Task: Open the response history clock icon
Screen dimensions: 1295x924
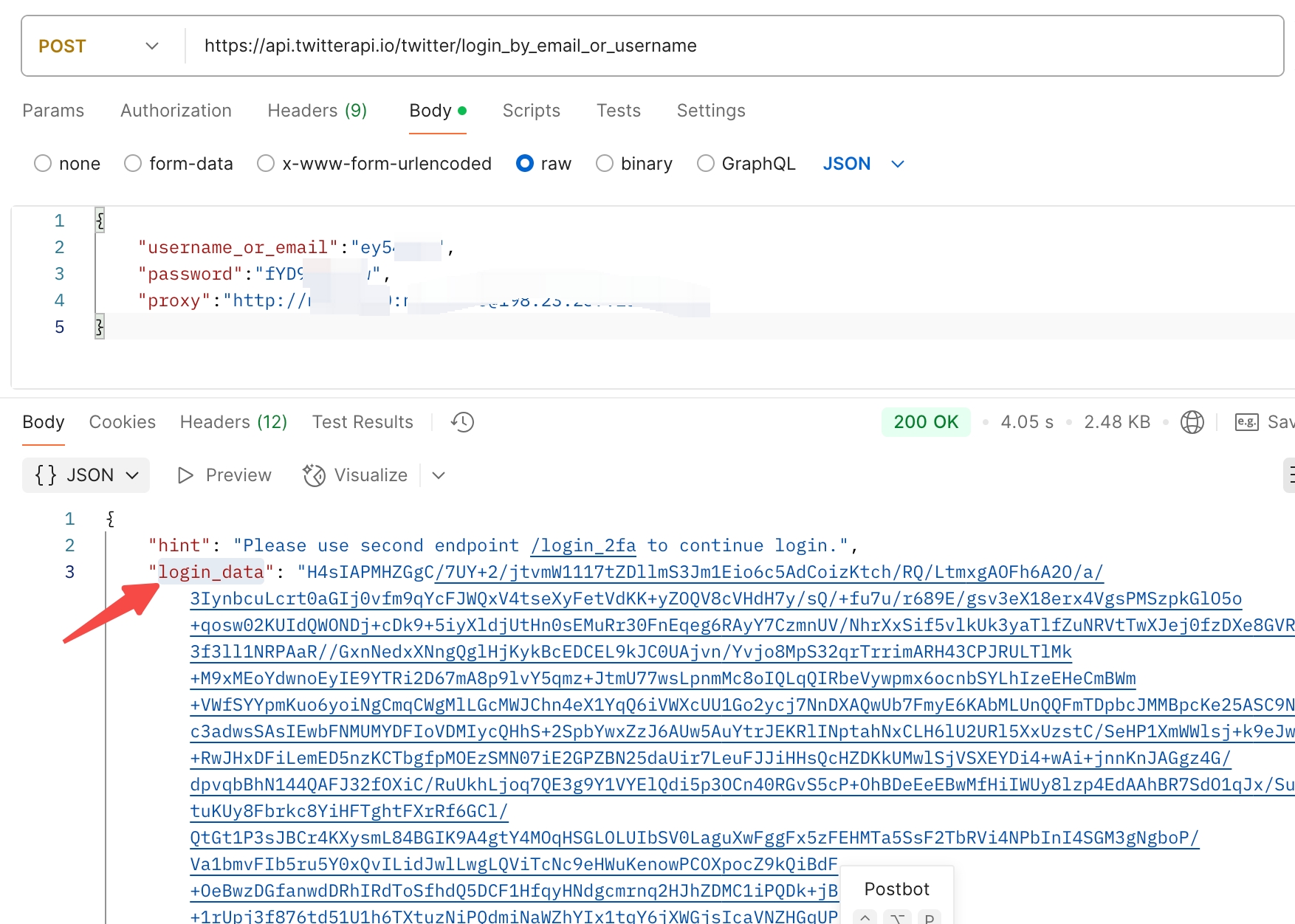Action: (462, 422)
